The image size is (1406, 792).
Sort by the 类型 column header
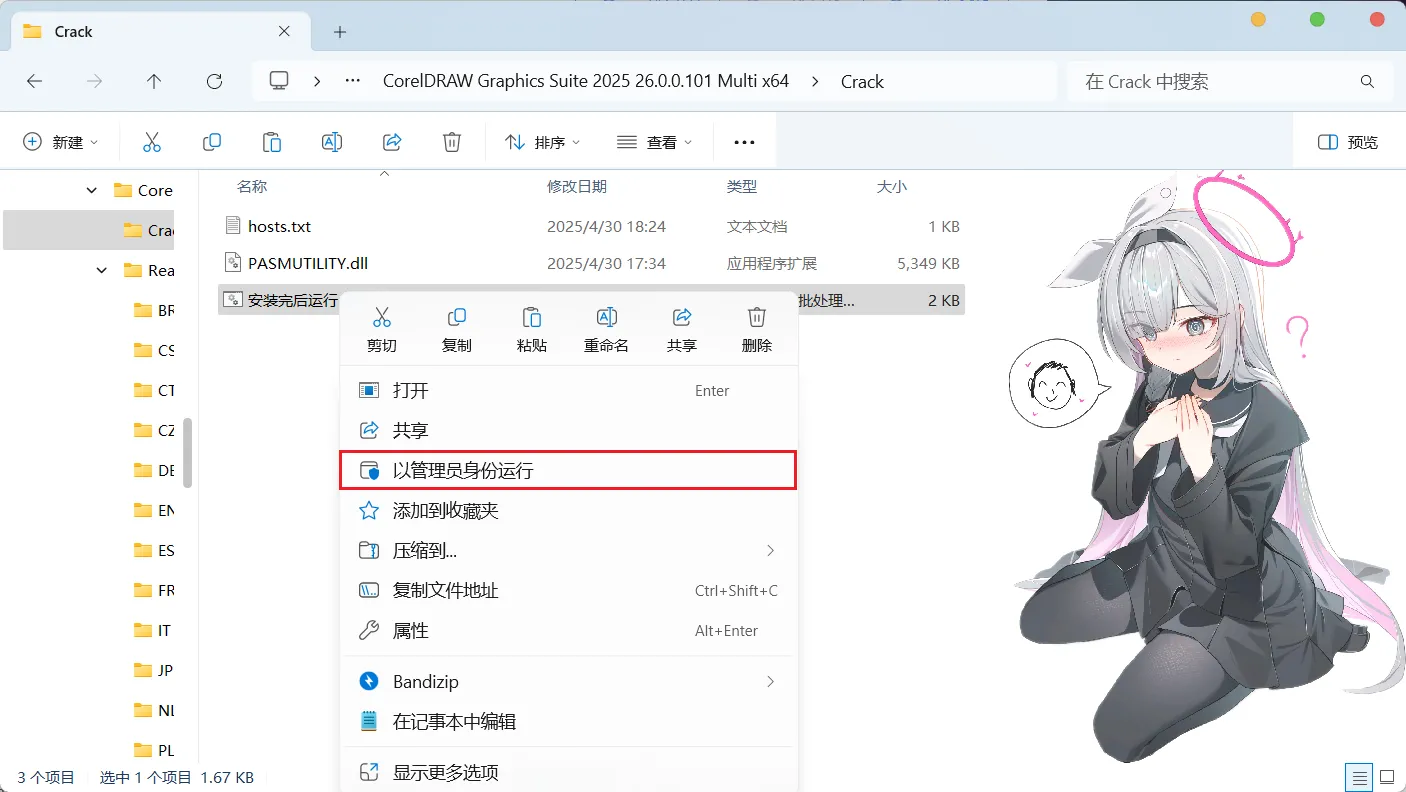742,187
